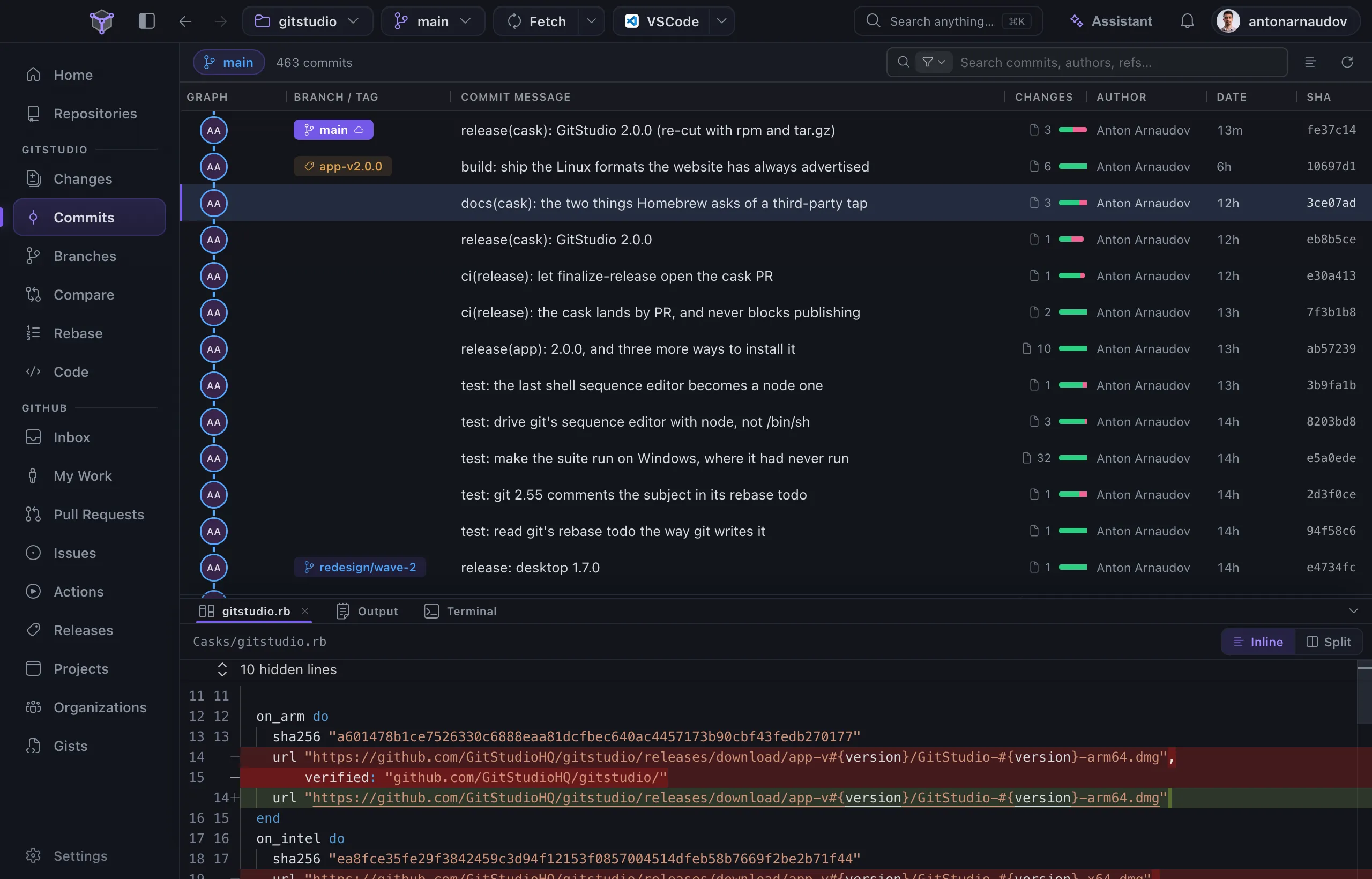The image size is (1372, 879).
Task: Open the Branches view
Action: (89, 256)
